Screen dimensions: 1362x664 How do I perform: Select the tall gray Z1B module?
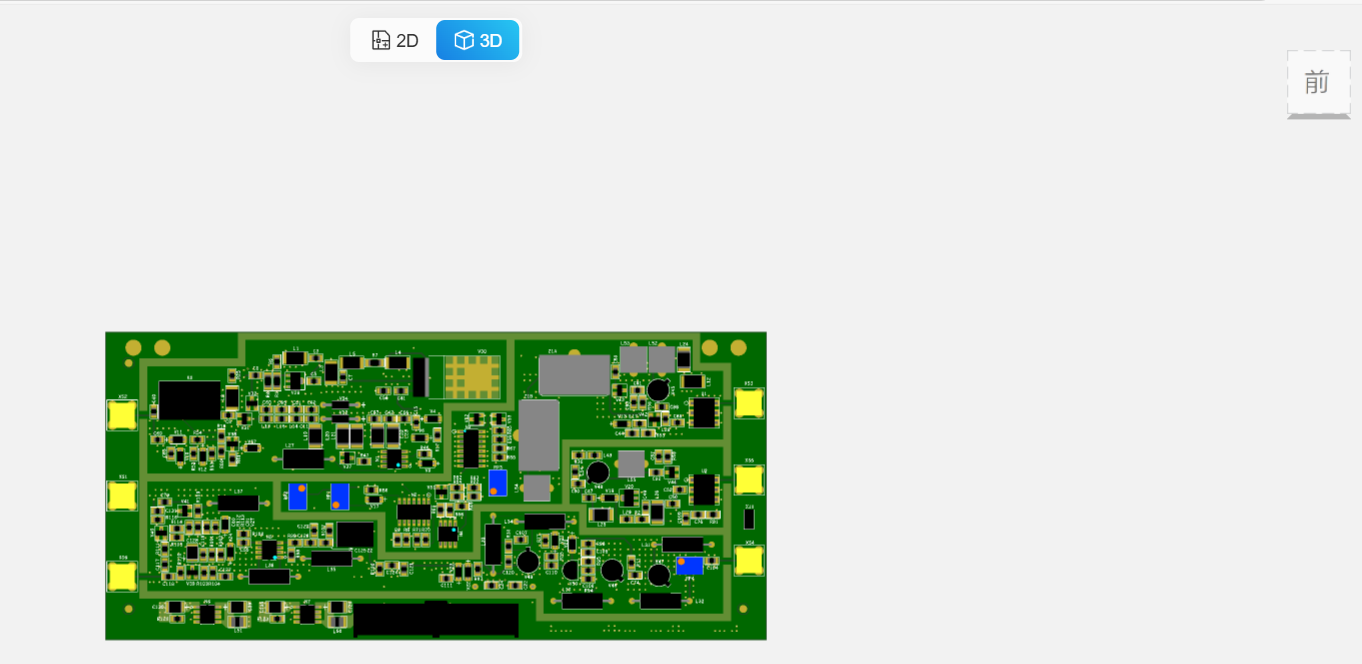[x=539, y=435]
